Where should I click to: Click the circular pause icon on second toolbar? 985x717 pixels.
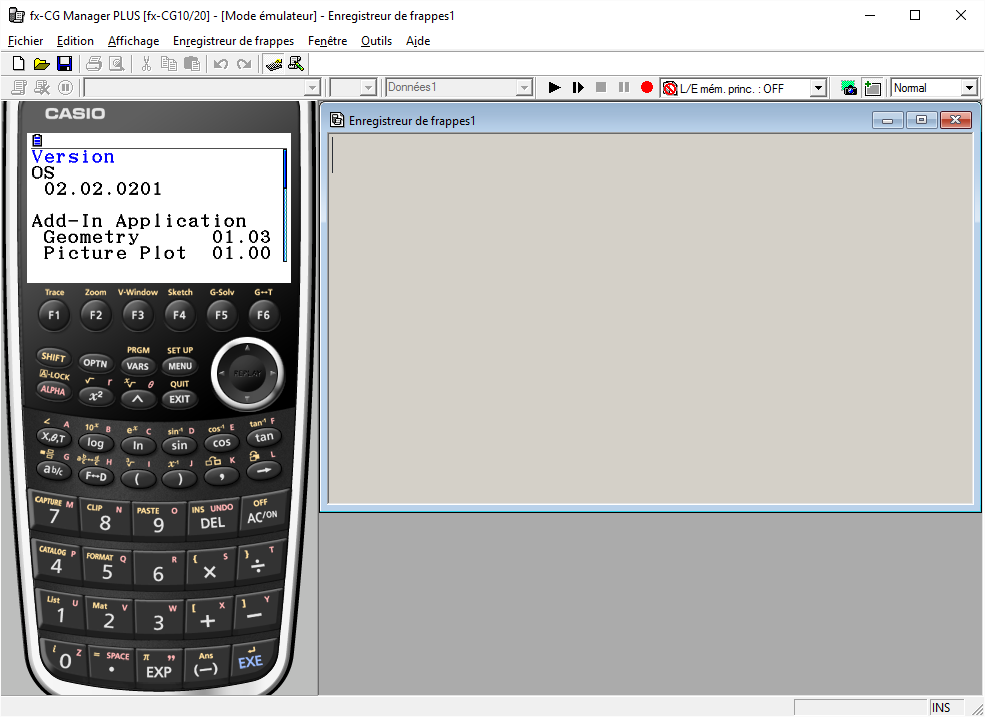[65, 87]
